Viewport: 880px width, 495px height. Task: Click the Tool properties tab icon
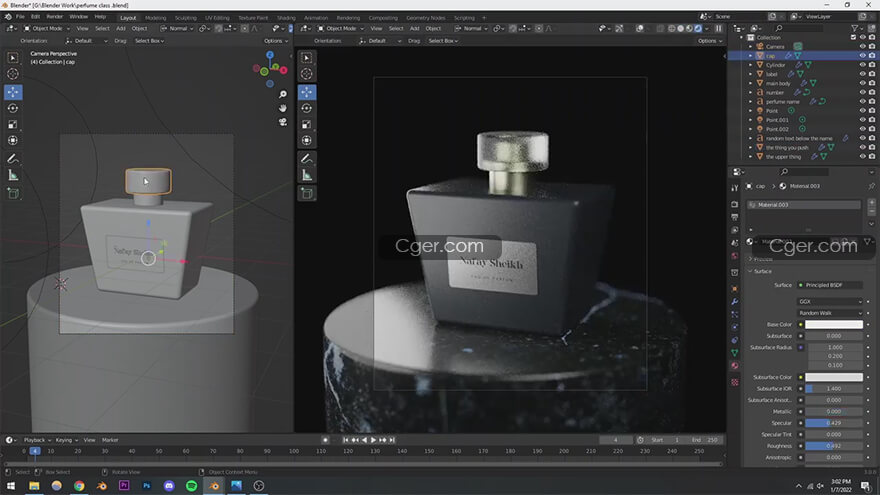(x=735, y=188)
